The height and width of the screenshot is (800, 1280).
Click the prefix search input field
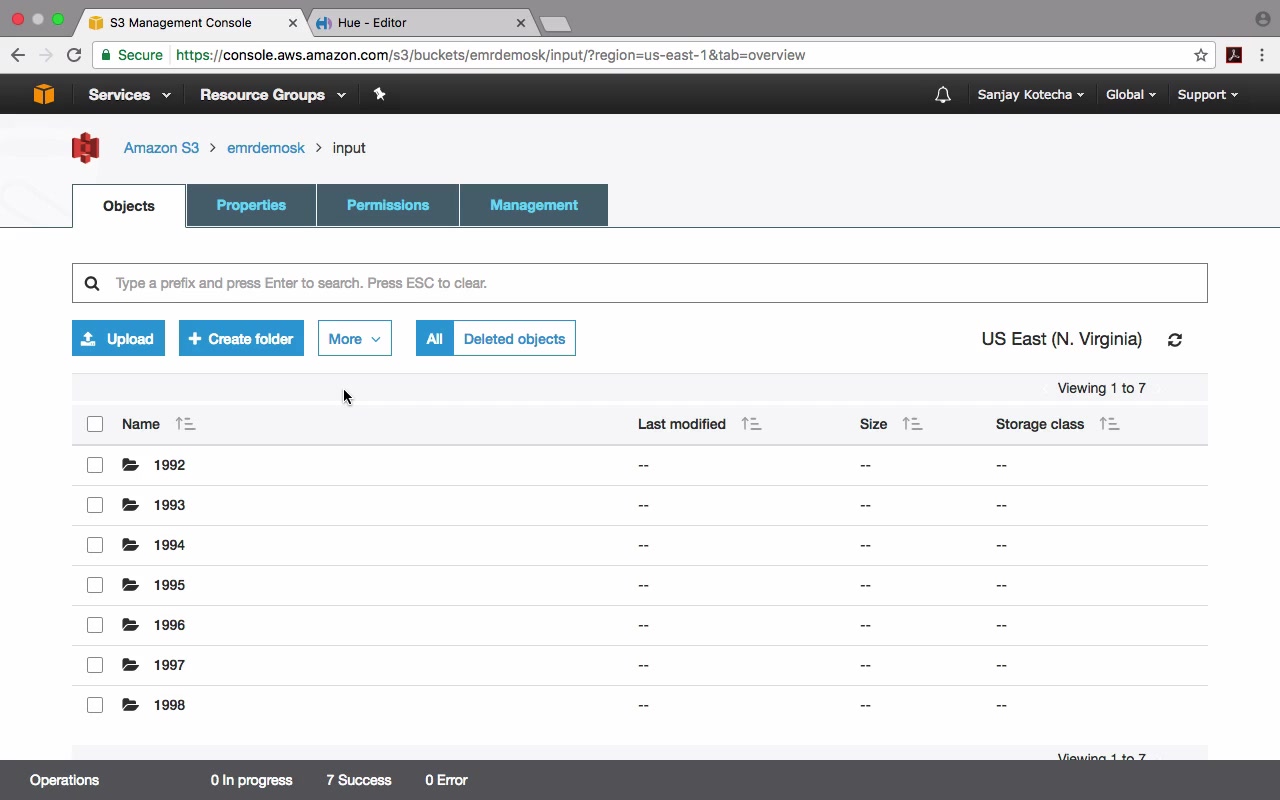(640, 283)
